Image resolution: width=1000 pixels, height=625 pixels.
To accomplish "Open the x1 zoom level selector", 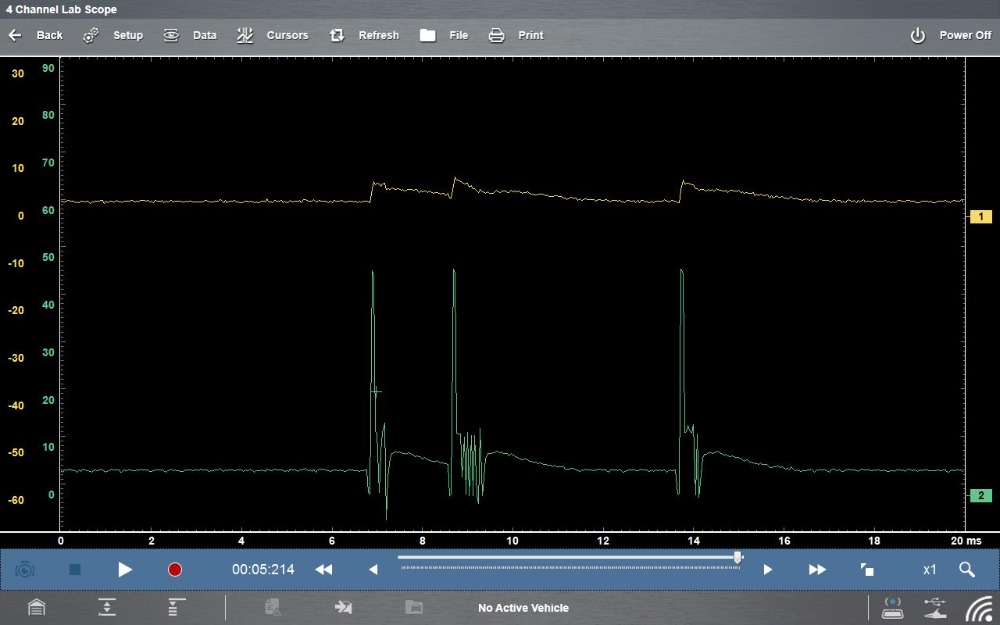I will (x=929, y=569).
